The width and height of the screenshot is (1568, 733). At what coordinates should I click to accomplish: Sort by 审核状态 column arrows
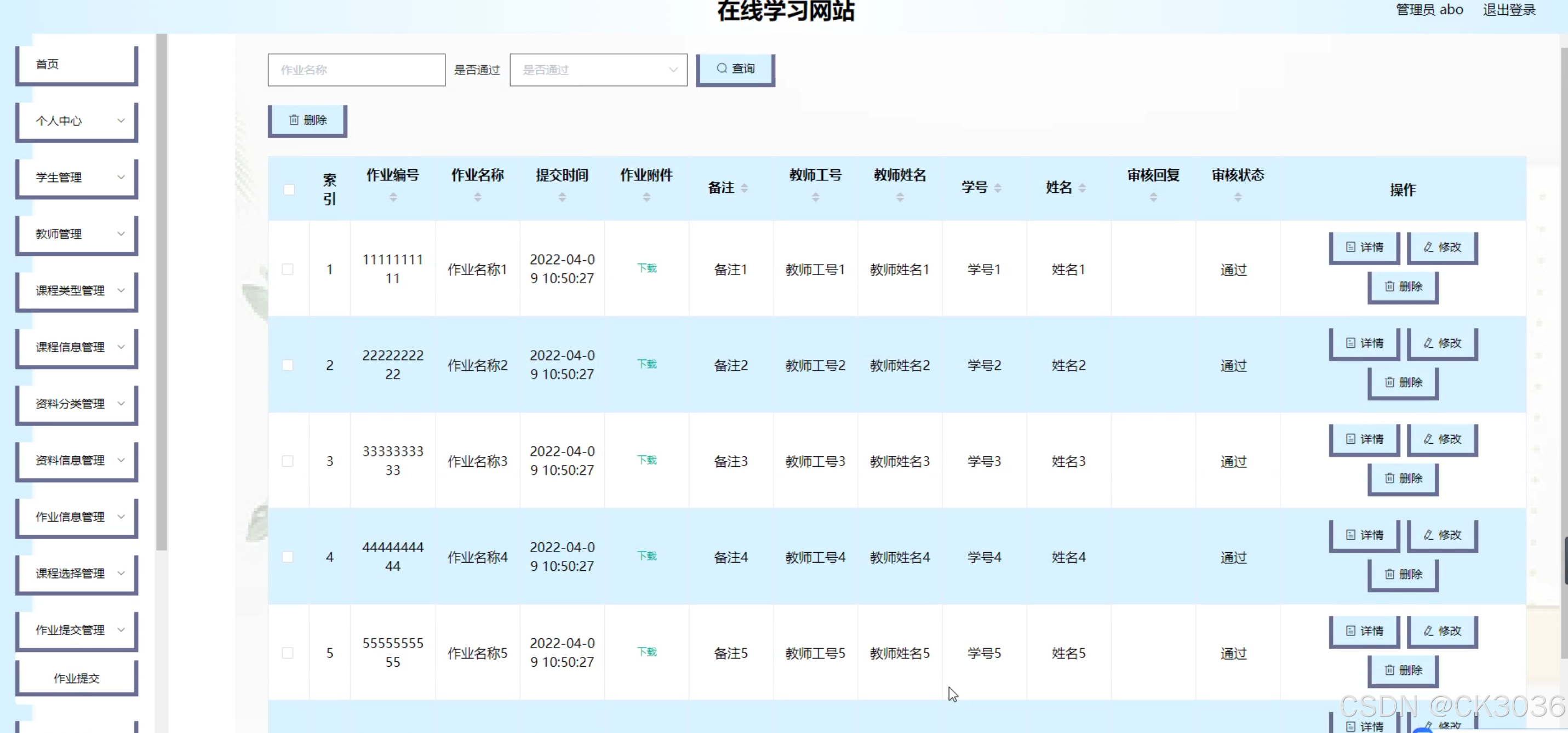point(1238,197)
